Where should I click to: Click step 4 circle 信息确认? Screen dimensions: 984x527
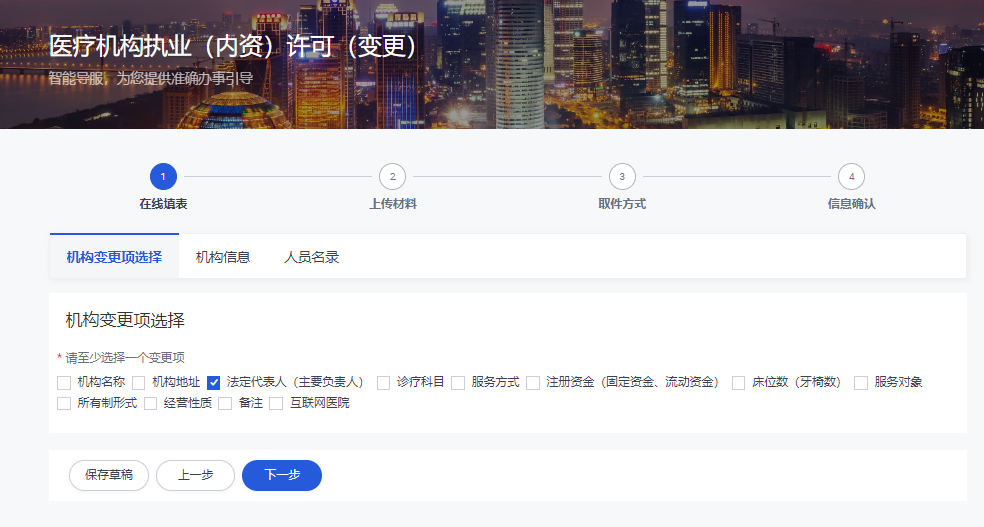click(x=852, y=176)
